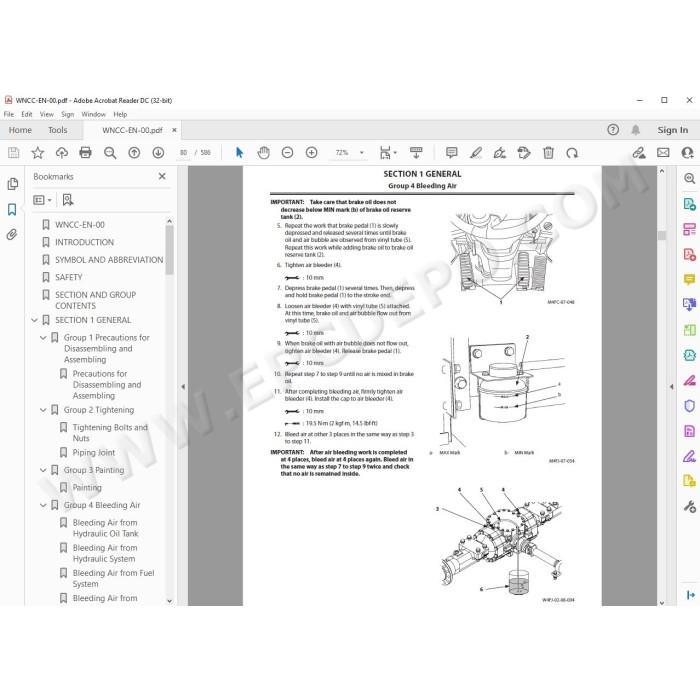Bookmark file with the star icon
This screenshot has width=700, height=700.
pos(38,153)
